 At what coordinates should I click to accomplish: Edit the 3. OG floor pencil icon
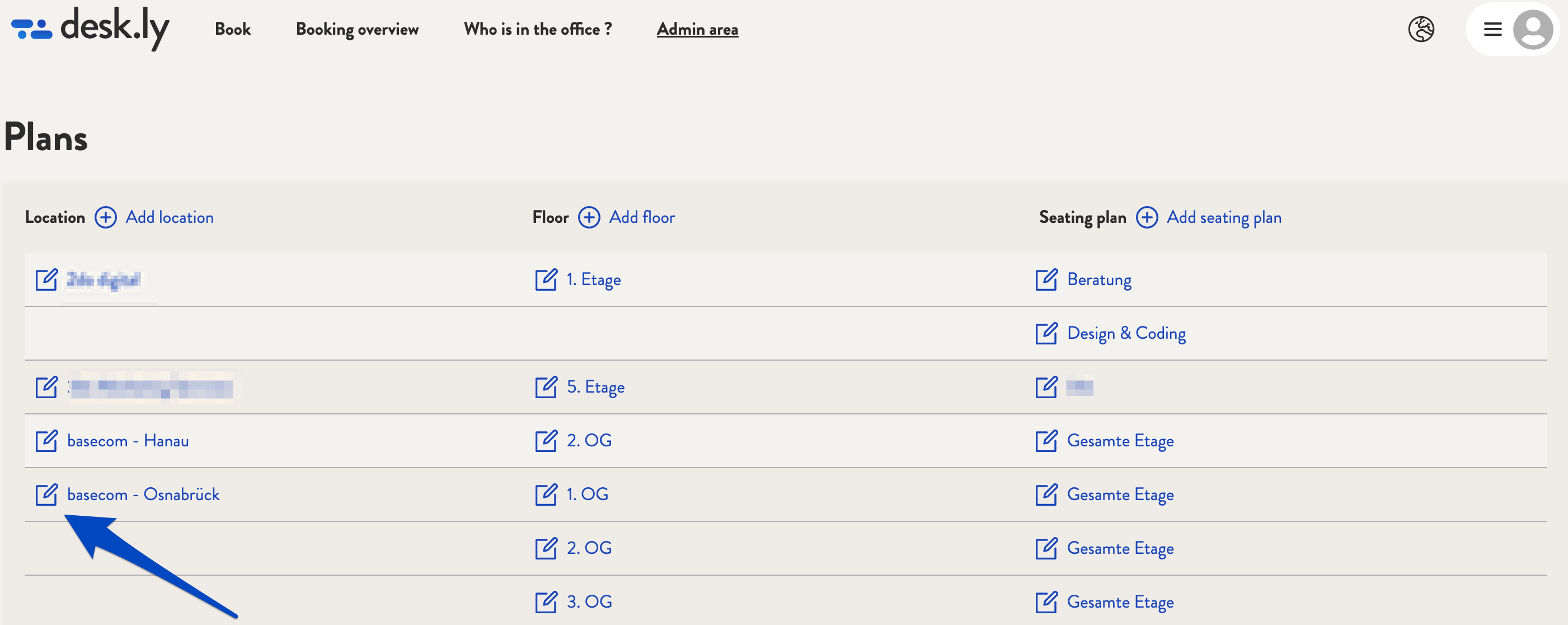(546, 602)
